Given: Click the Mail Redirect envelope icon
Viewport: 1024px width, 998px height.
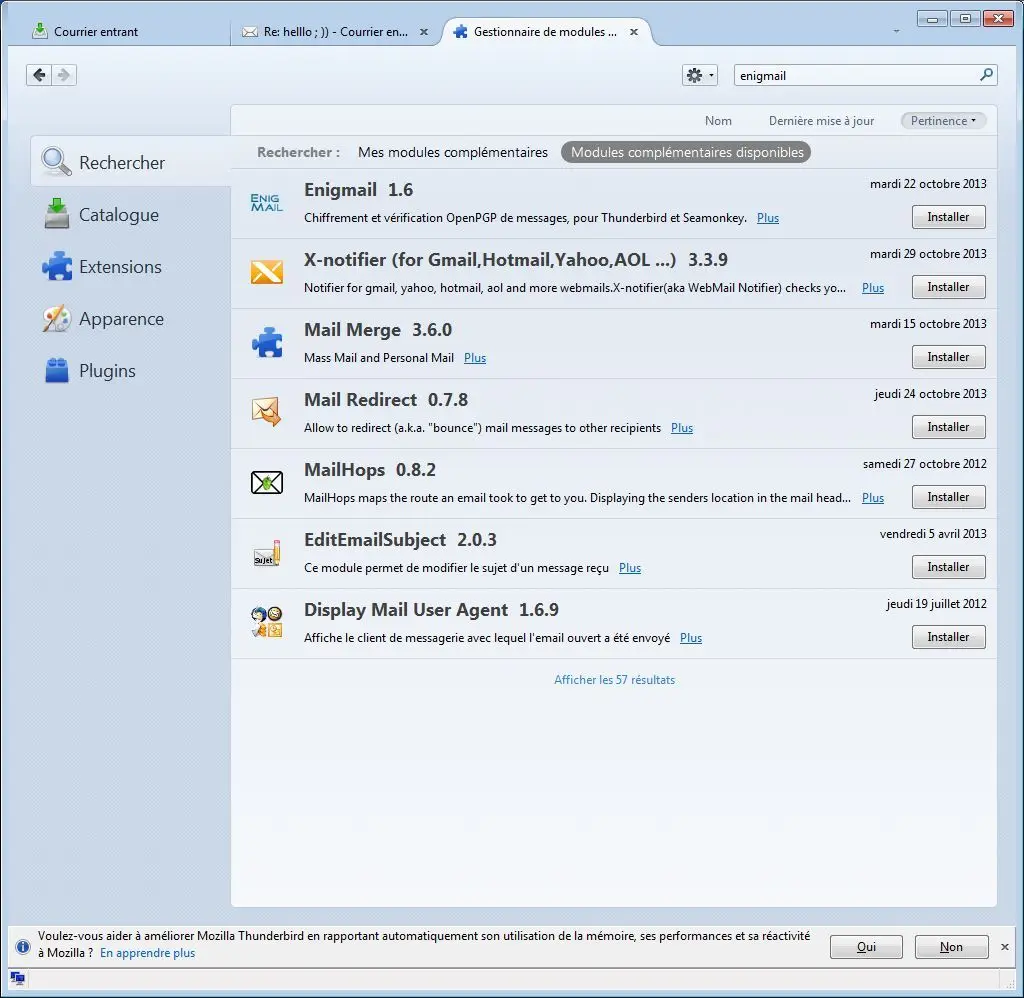Looking at the screenshot, I should coord(266,411).
